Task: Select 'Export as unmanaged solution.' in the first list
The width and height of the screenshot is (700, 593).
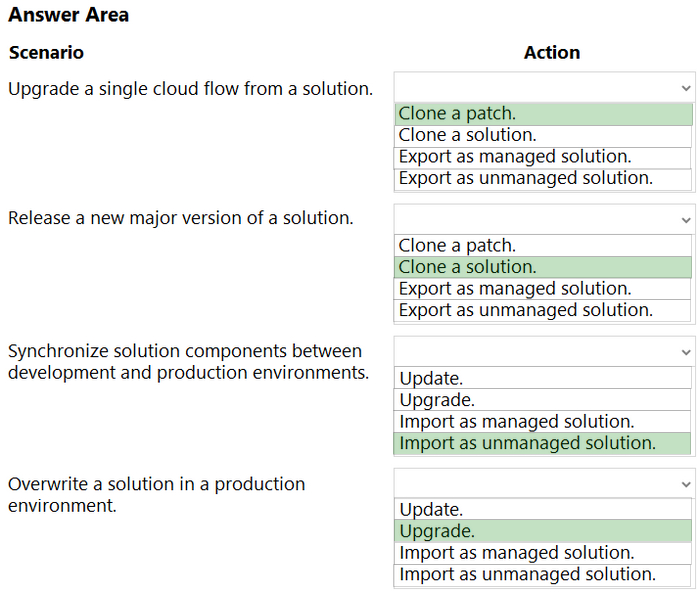Action: tap(543, 179)
